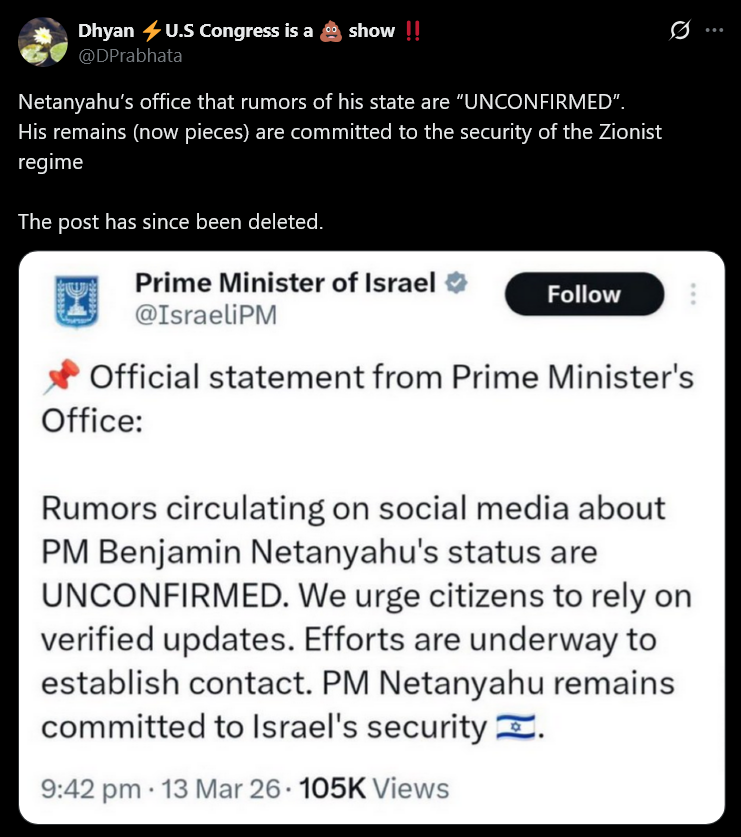The image size is (741, 837).
Task: Open the @IsraeliPM handle
Action: (x=205, y=315)
